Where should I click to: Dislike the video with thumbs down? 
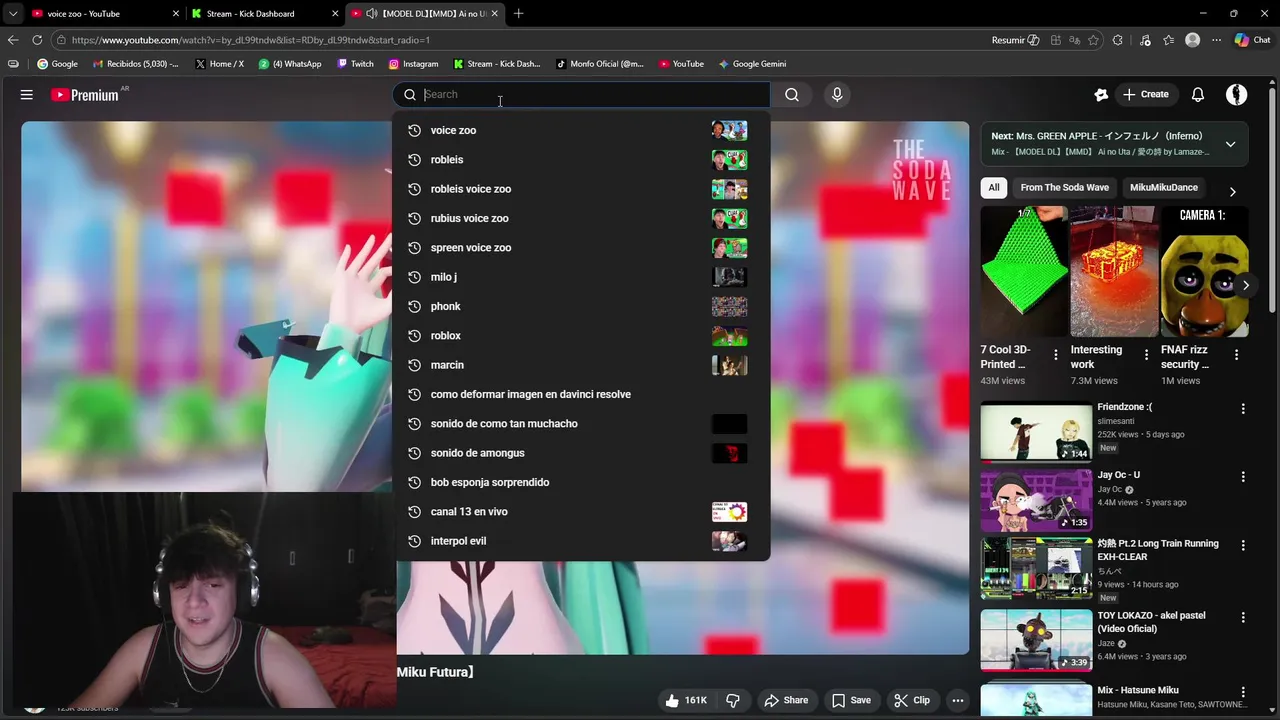733,700
